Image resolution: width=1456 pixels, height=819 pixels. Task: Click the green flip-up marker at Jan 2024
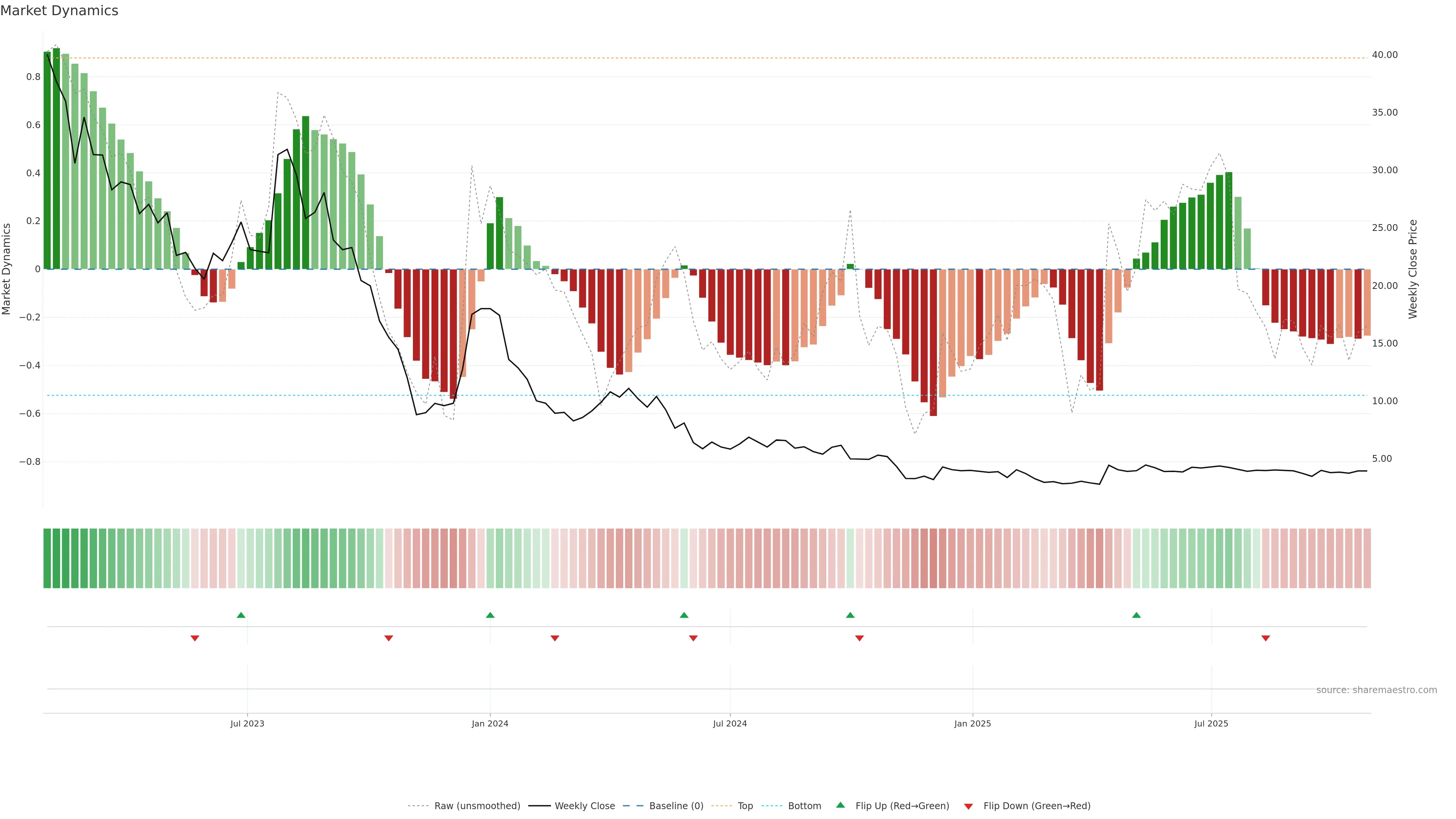[490, 615]
